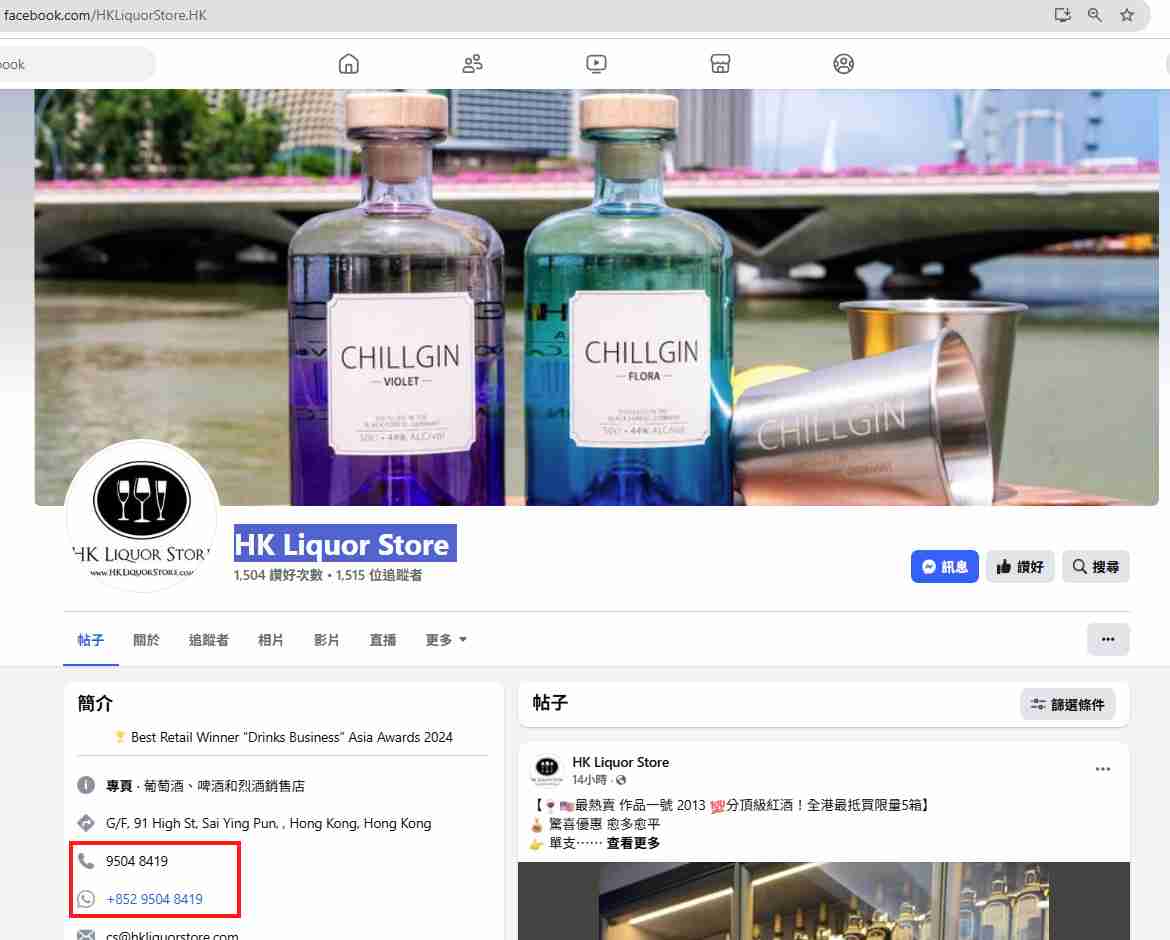Click the cs@hkliquorstore.com email address

pos(172,935)
